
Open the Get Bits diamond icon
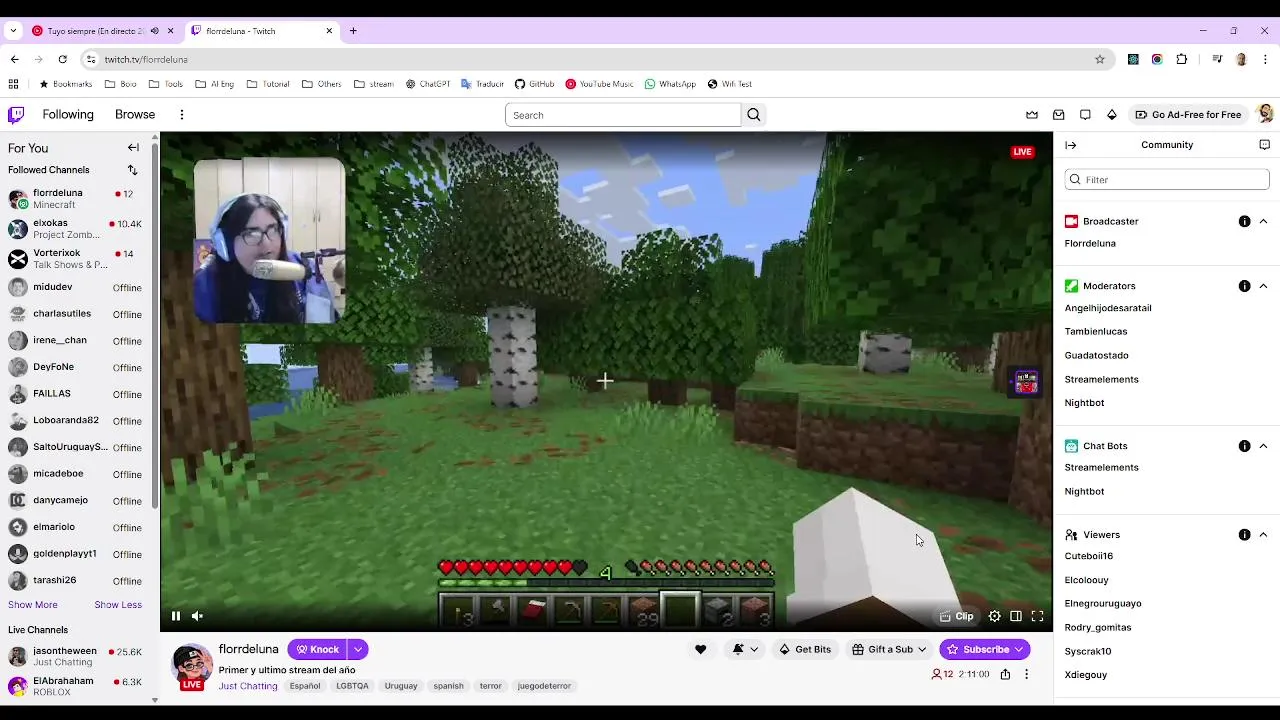coord(1111,115)
